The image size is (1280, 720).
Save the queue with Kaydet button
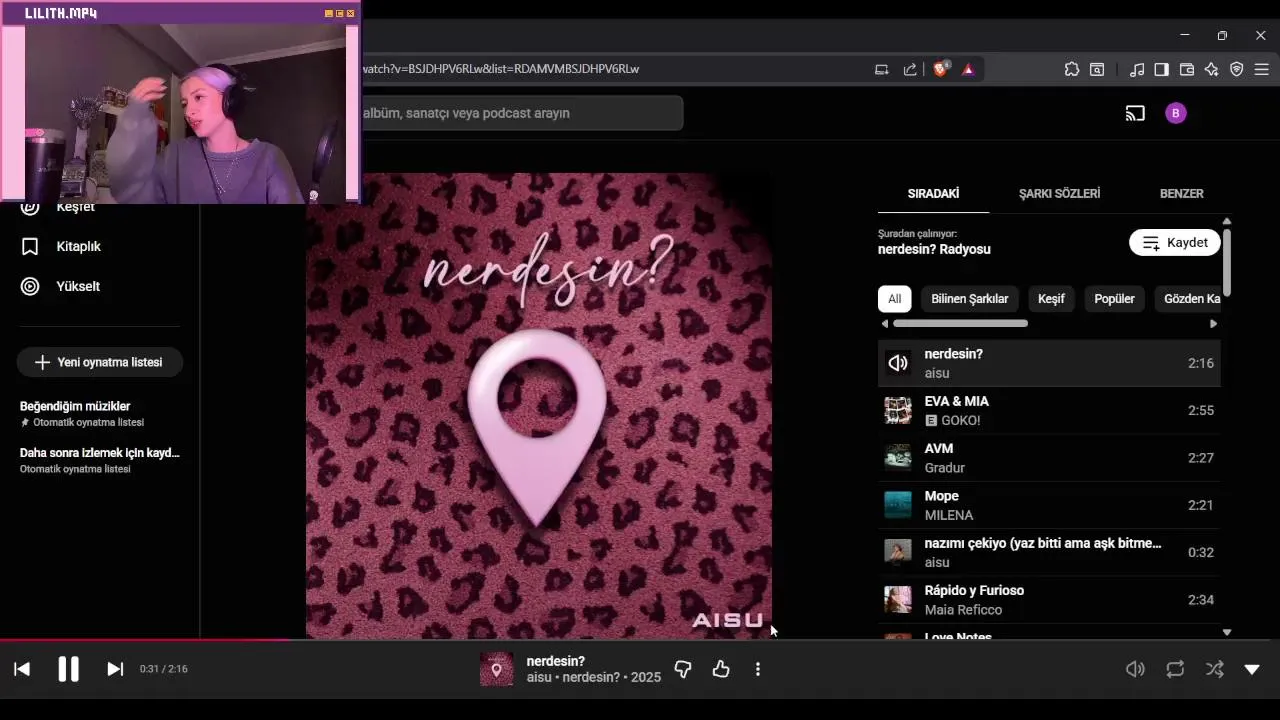tap(1175, 243)
